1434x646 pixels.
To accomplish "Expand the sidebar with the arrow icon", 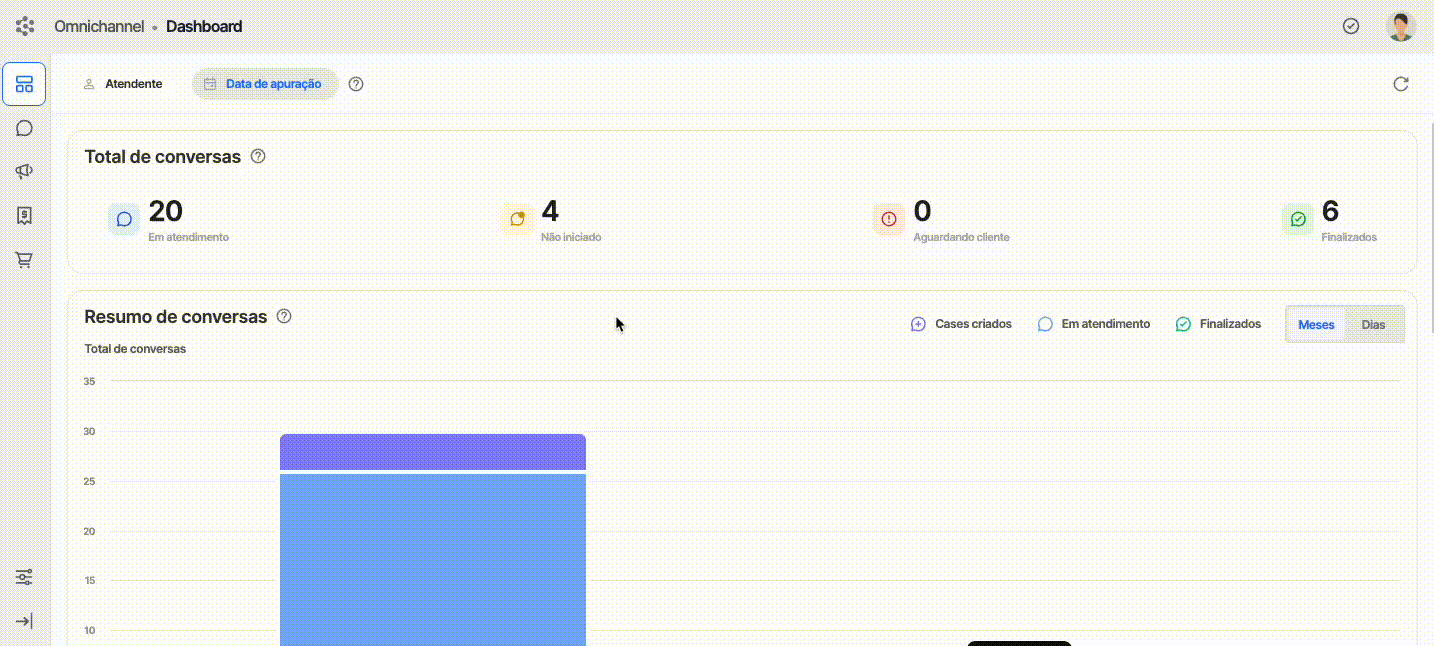I will tap(24, 621).
